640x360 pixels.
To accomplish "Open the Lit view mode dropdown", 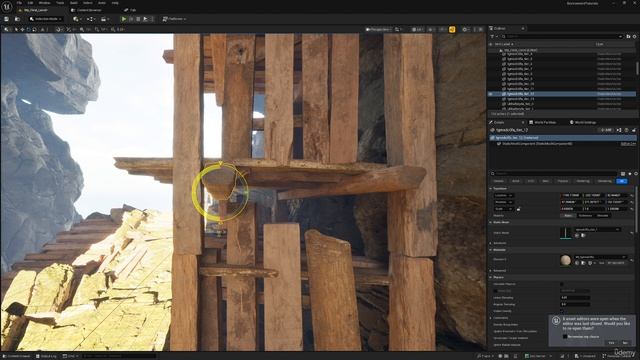I will click(417, 29).
